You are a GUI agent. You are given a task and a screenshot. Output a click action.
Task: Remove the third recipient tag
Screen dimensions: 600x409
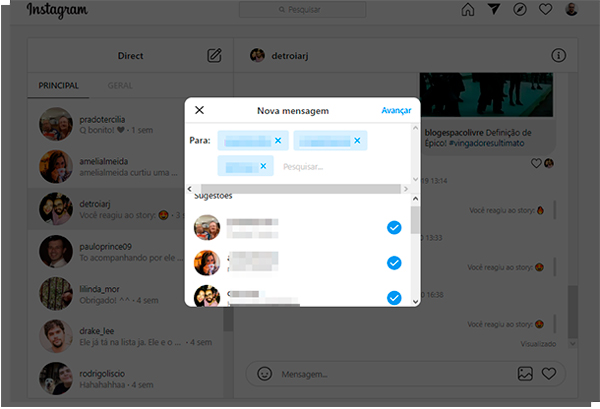tap(263, 166)
